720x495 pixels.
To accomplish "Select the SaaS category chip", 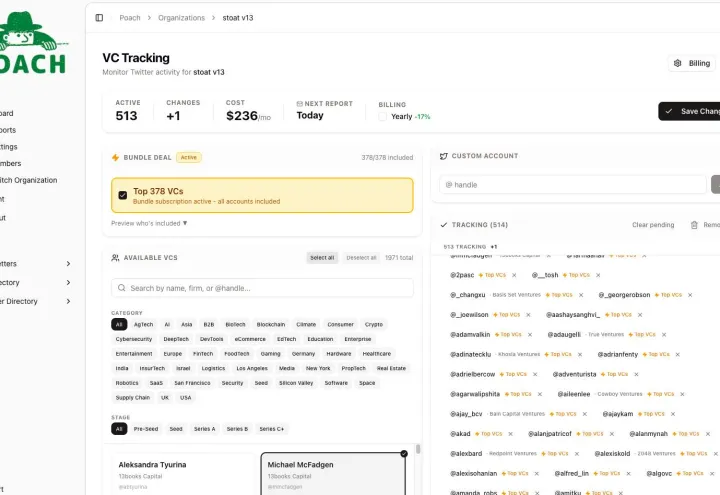I will point(156,383).
